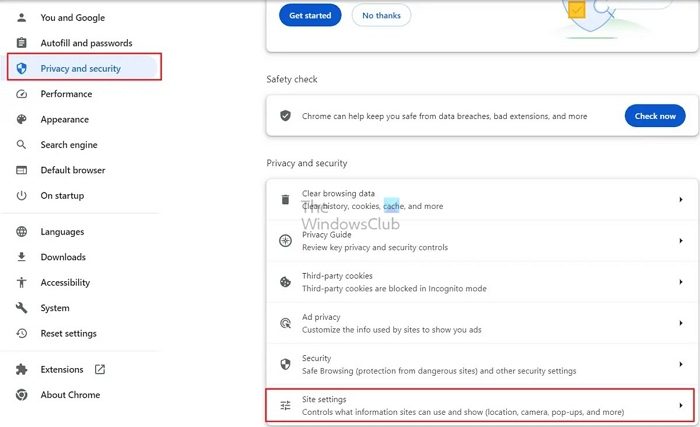Click the Autofill and passwords clipboard icon
The image size is (700, 427).
coord(21,43)
